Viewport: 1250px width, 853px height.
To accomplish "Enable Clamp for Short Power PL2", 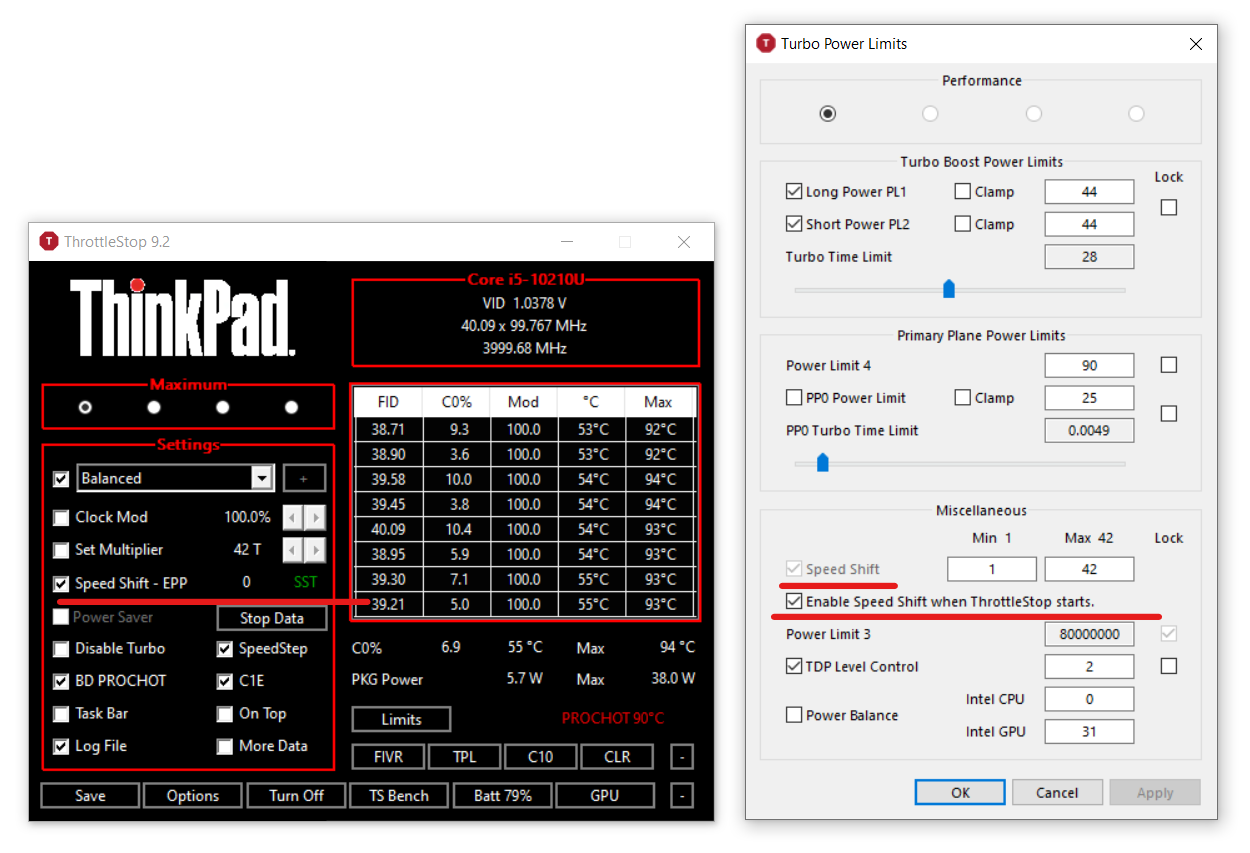I will click(962, 224).
